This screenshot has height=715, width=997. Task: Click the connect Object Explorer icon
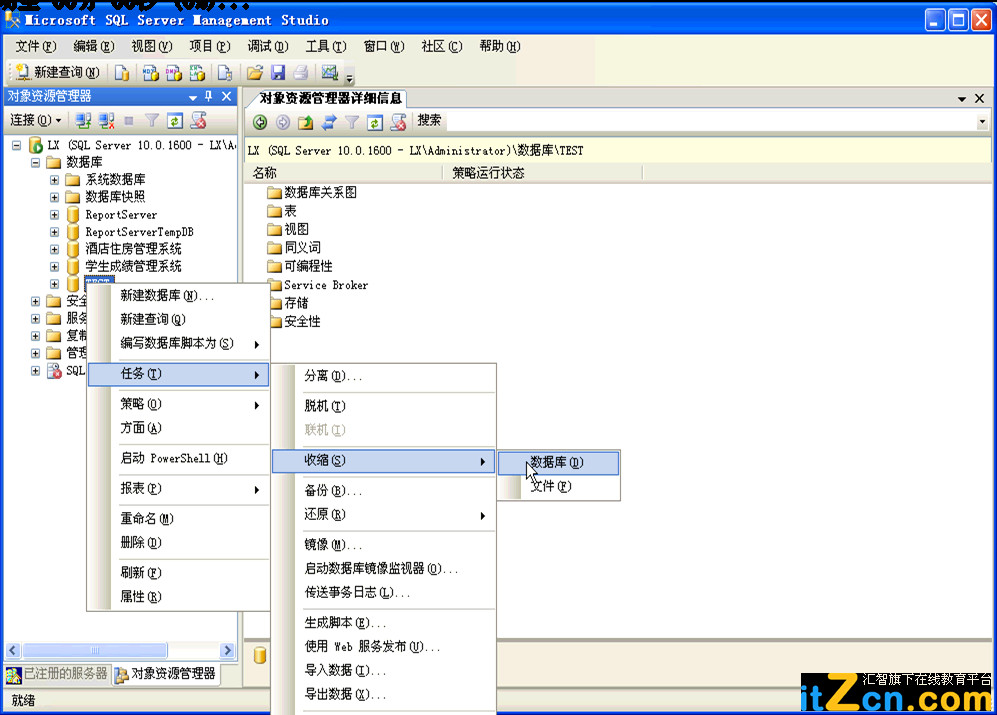pos(83,120)
